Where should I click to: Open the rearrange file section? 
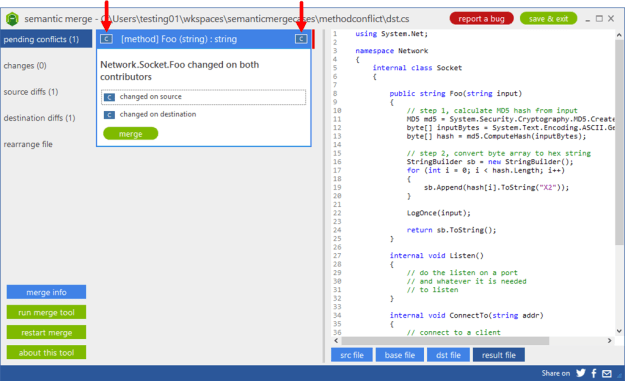28,144
